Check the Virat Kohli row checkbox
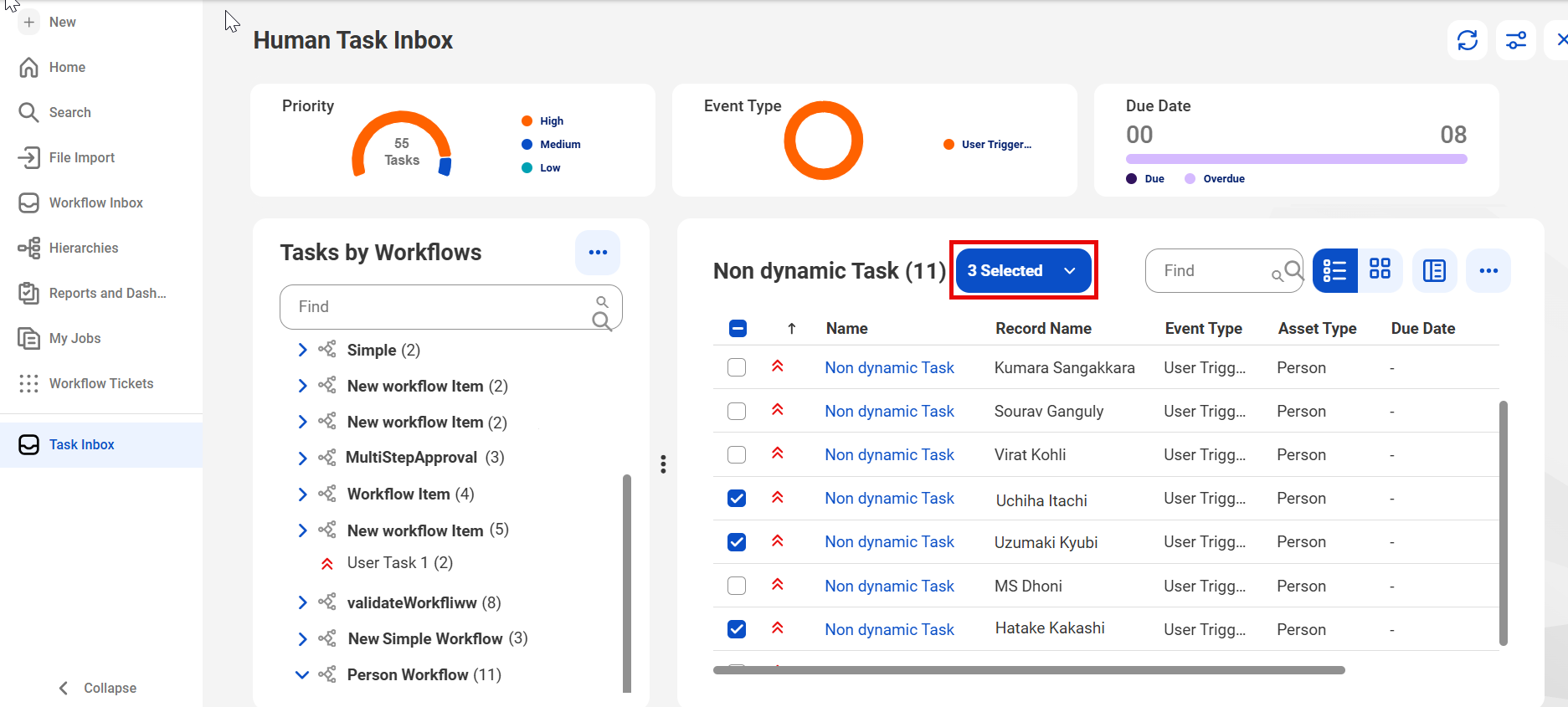Viewport: 1568px width, 707px height. (737, 454)
